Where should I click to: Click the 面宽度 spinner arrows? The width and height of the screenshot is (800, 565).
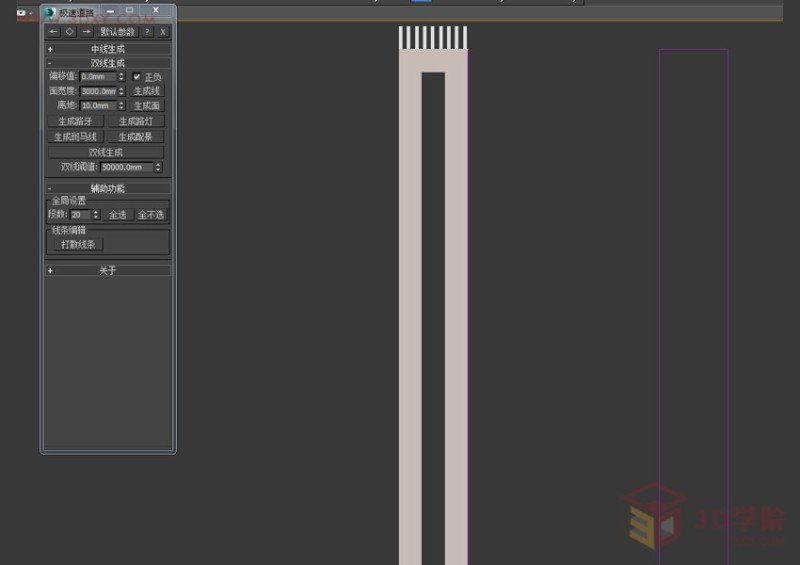121,91
